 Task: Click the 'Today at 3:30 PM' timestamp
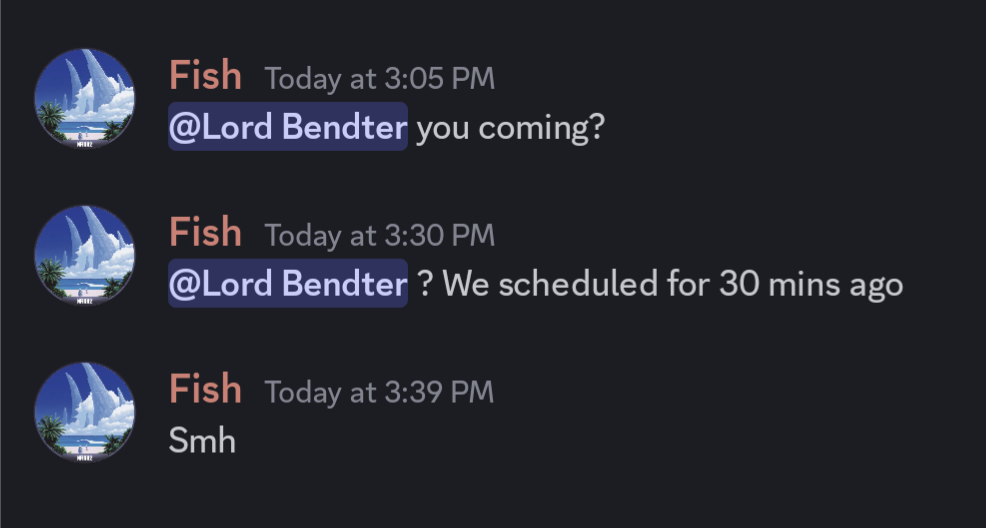pos(380,236)
